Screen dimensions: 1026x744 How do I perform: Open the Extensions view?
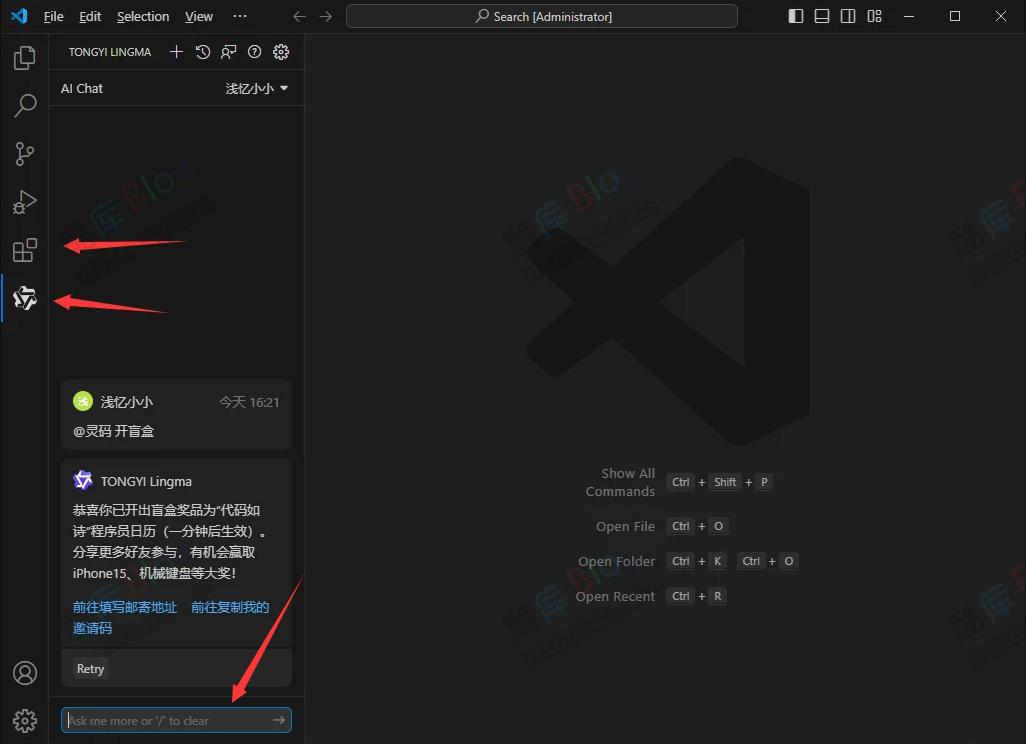tap(25, 250)
